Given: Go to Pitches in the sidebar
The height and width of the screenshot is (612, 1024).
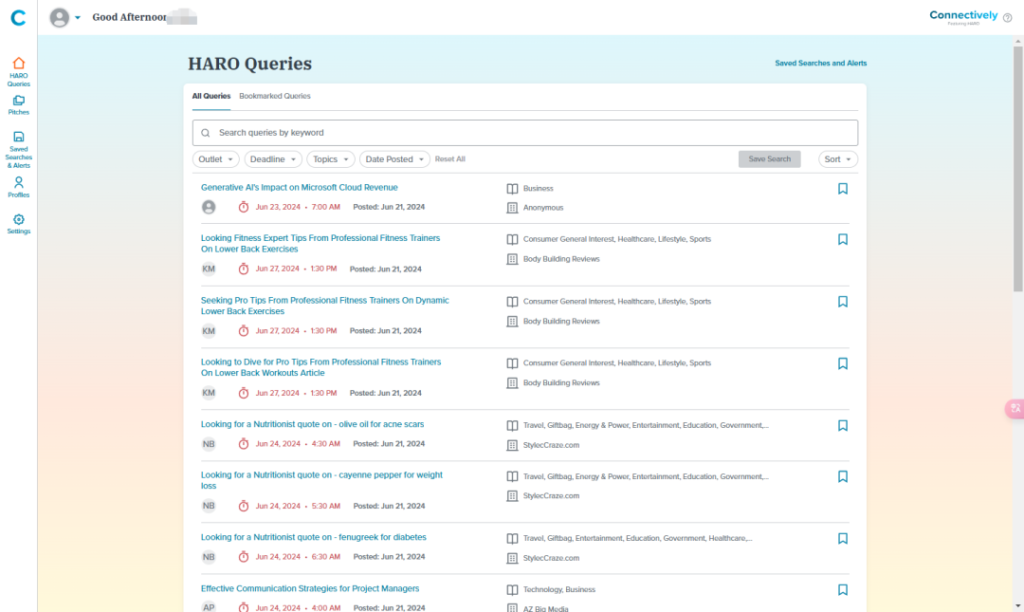Looking at the screenshot, I should 18,105.
